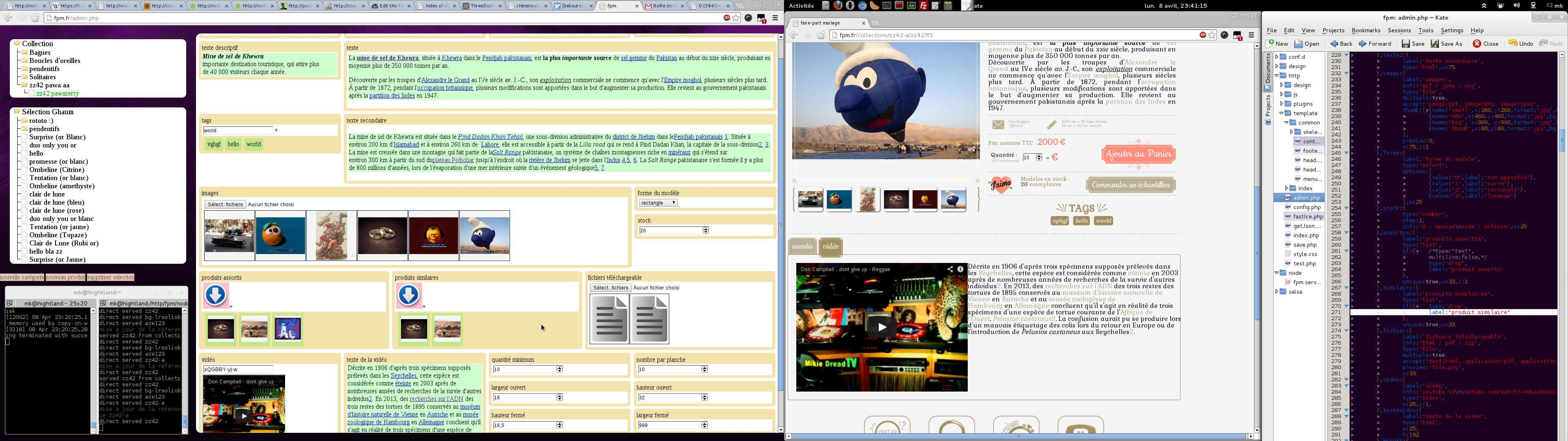Expand the conf.d folder in Kate tree

pos(1277,57)
